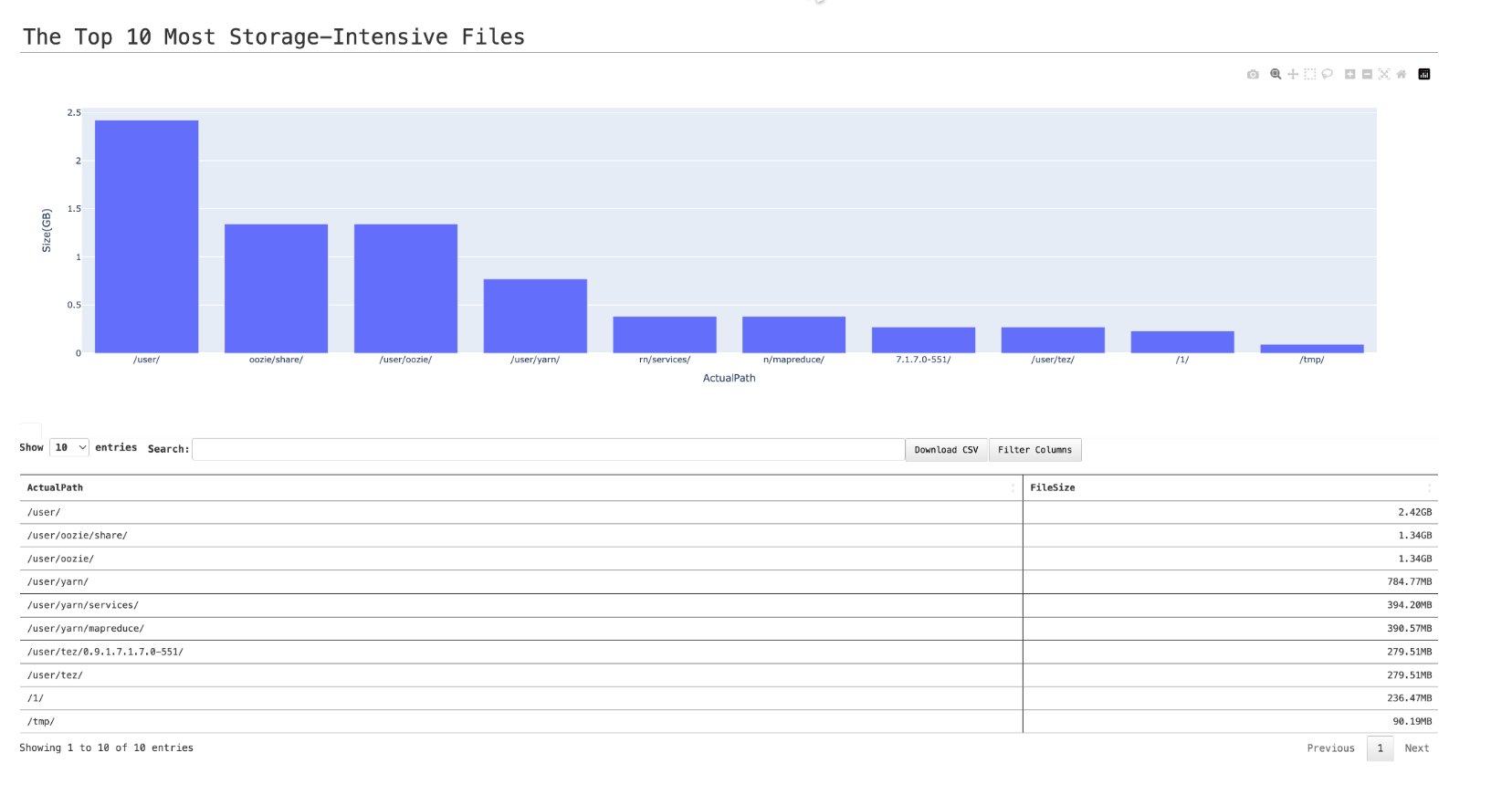
Task: Select the /1/ table cell
Action: click(520, 698)
